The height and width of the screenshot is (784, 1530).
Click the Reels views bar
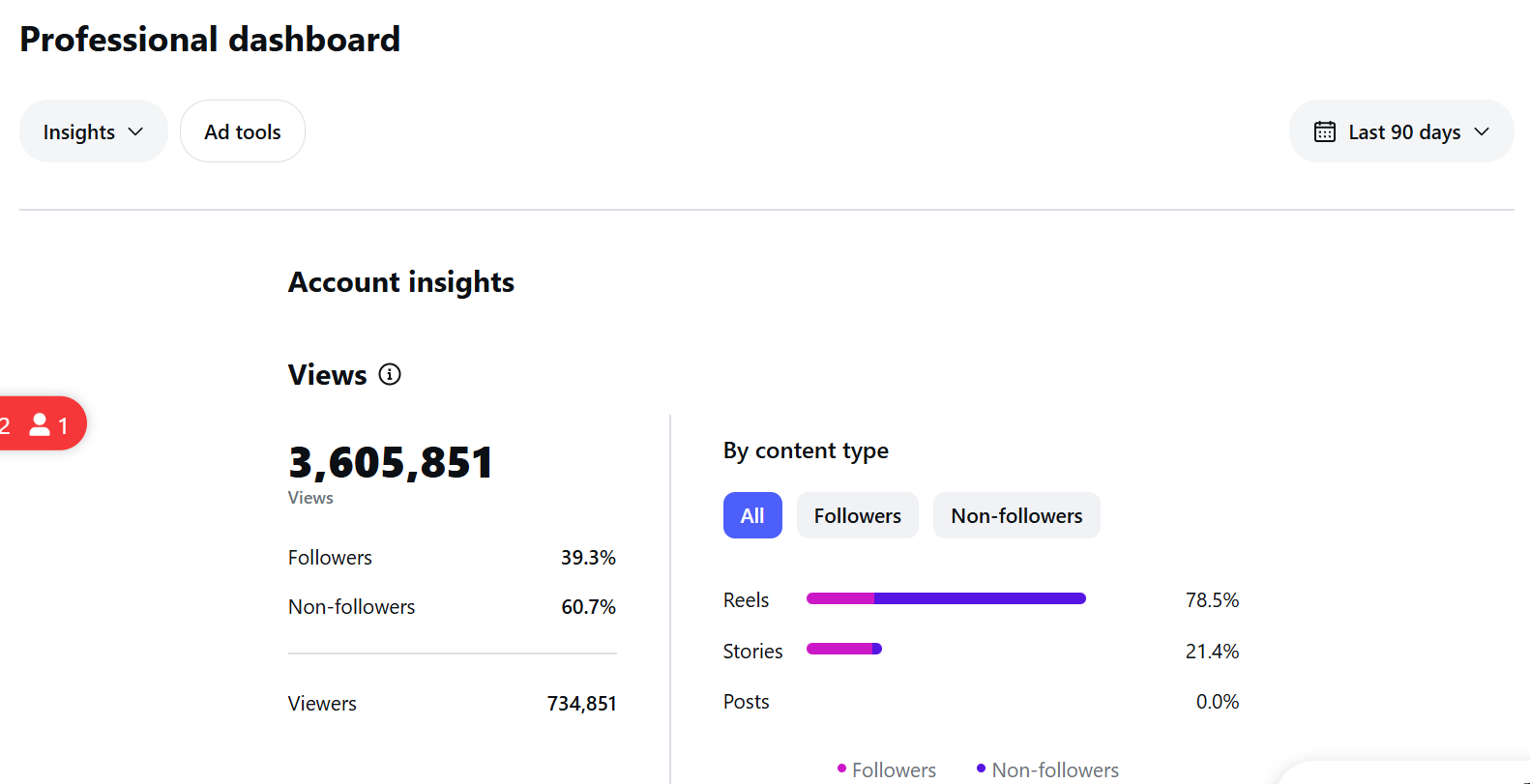click(946, 598)
